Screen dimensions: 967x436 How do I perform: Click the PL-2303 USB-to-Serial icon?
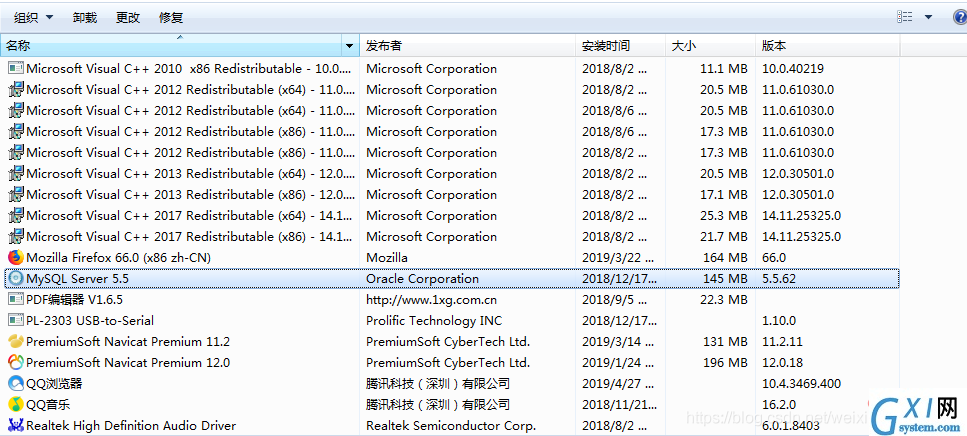click(x=15, y=320)
